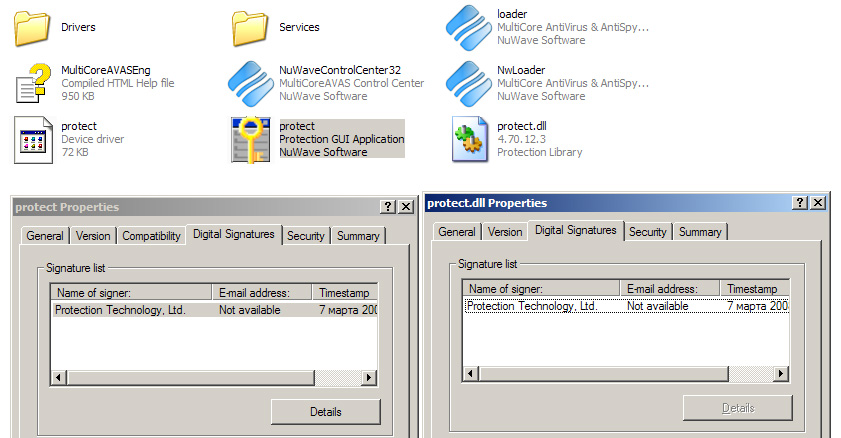
Task: Click horizontal scrollbar thumb in protect.dll Properties list
Action: (x=603, y=373)
